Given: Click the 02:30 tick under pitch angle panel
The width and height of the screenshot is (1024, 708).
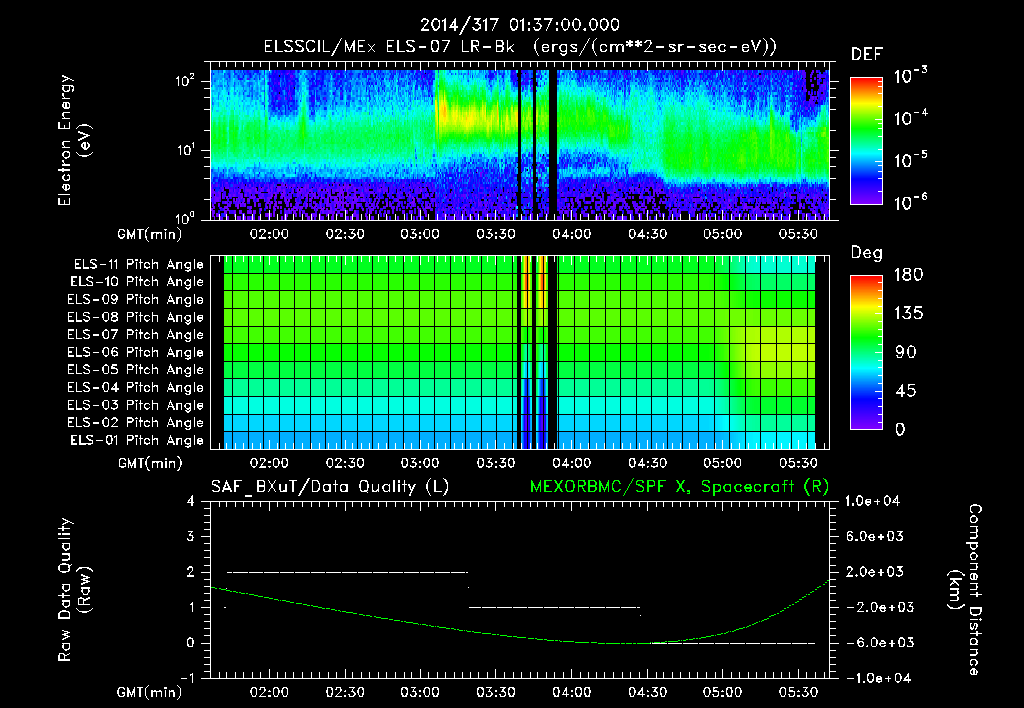Looking at the screenshot, I should pos(345,463).
